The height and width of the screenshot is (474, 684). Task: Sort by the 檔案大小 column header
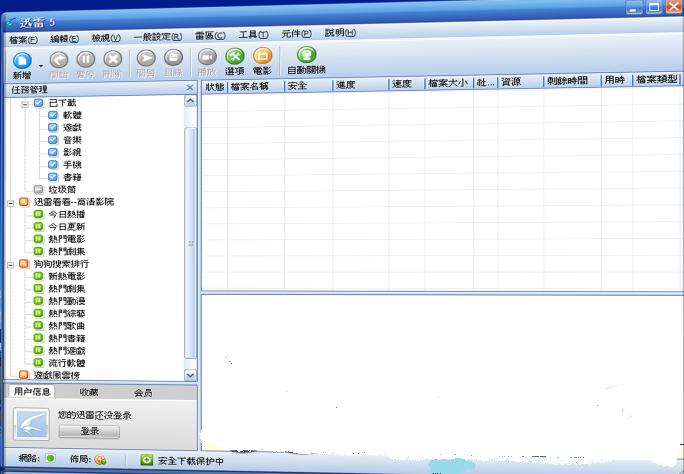[x=448, y=83]
